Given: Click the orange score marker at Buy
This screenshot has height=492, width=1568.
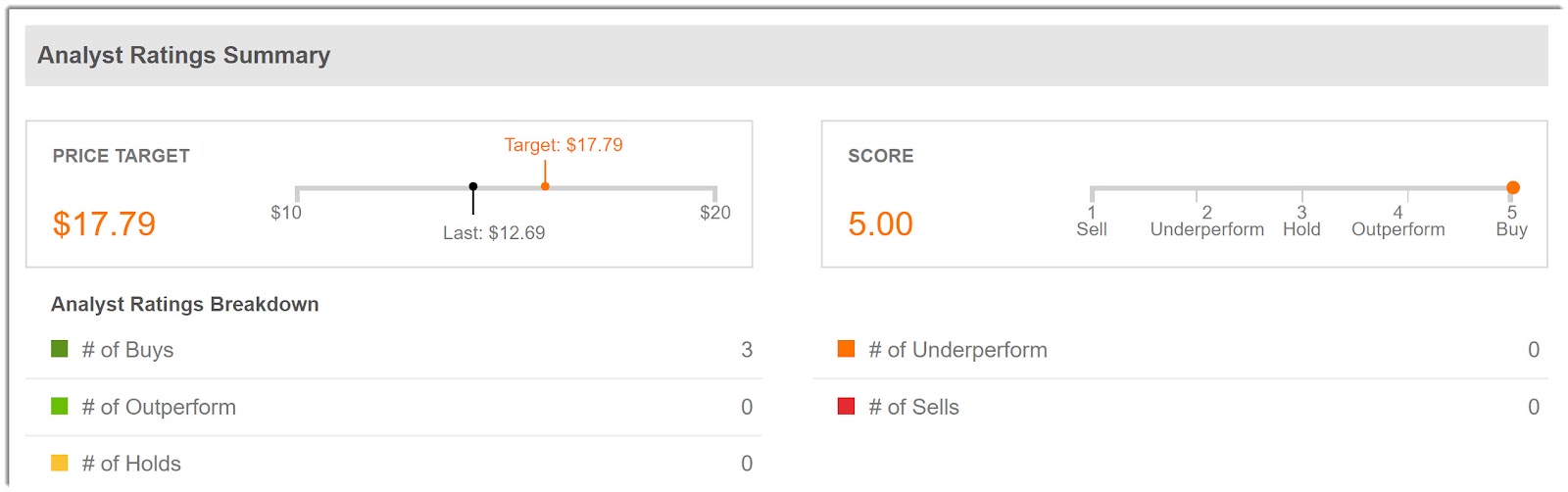Looking at the screenshot, I should click(1513, 187).
